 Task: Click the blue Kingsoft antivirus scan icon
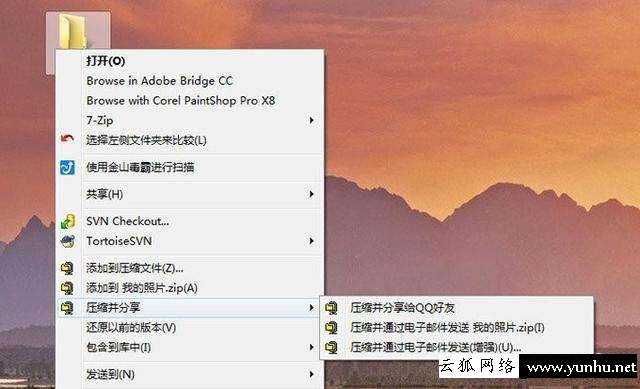point(67,167)
